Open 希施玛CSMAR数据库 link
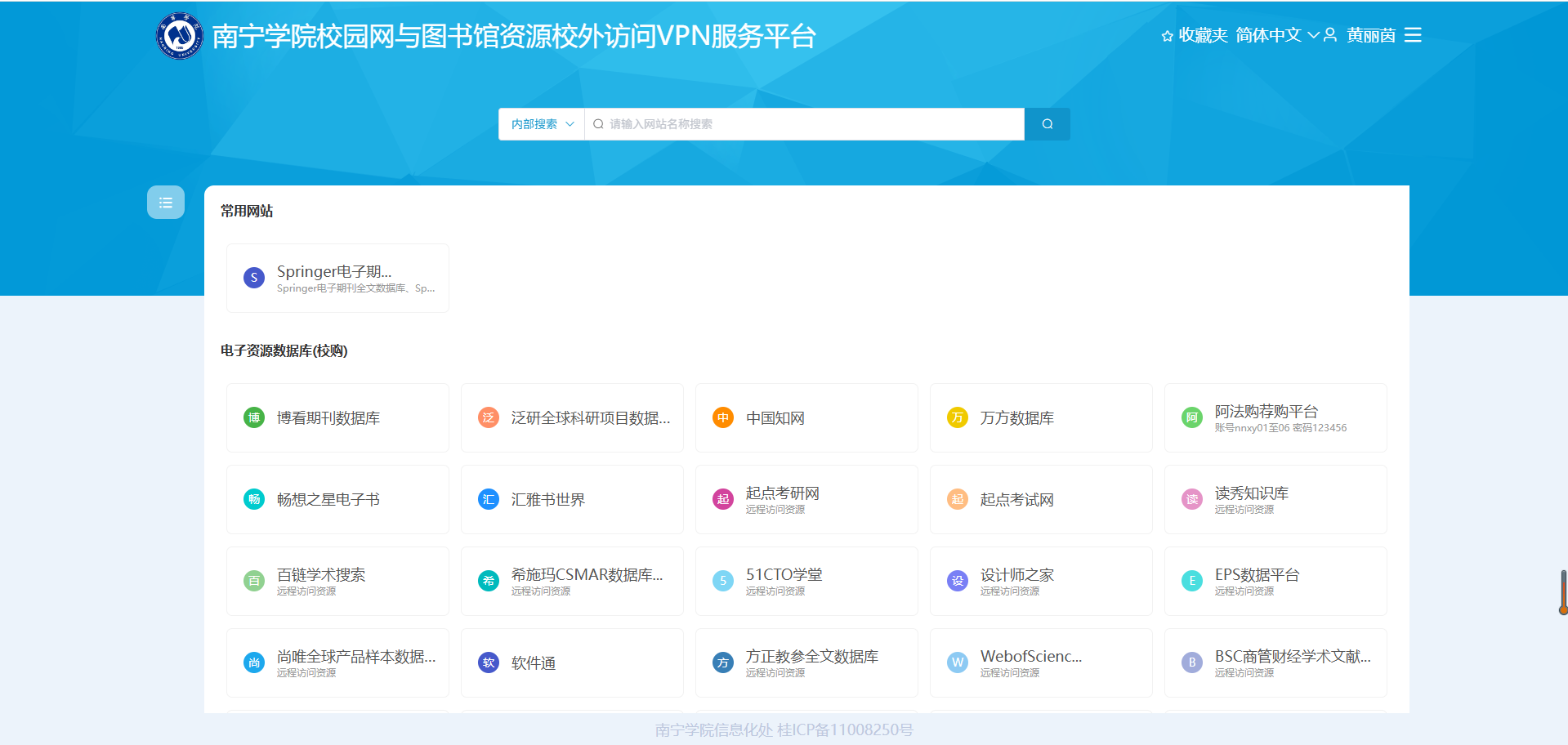 tap(587, 574)
